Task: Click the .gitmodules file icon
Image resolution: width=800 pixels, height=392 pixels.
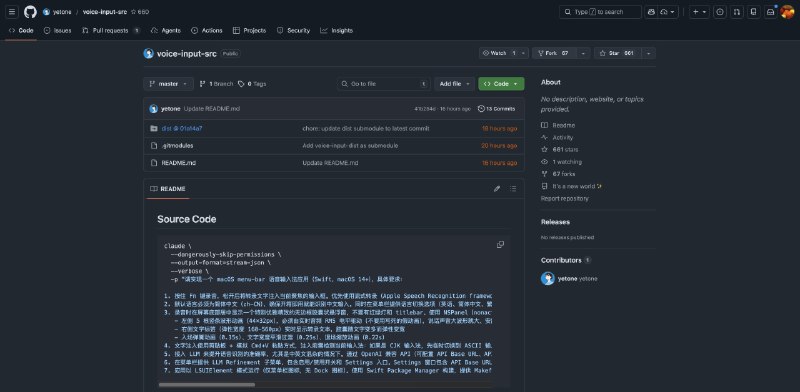Action: [154, 146]
